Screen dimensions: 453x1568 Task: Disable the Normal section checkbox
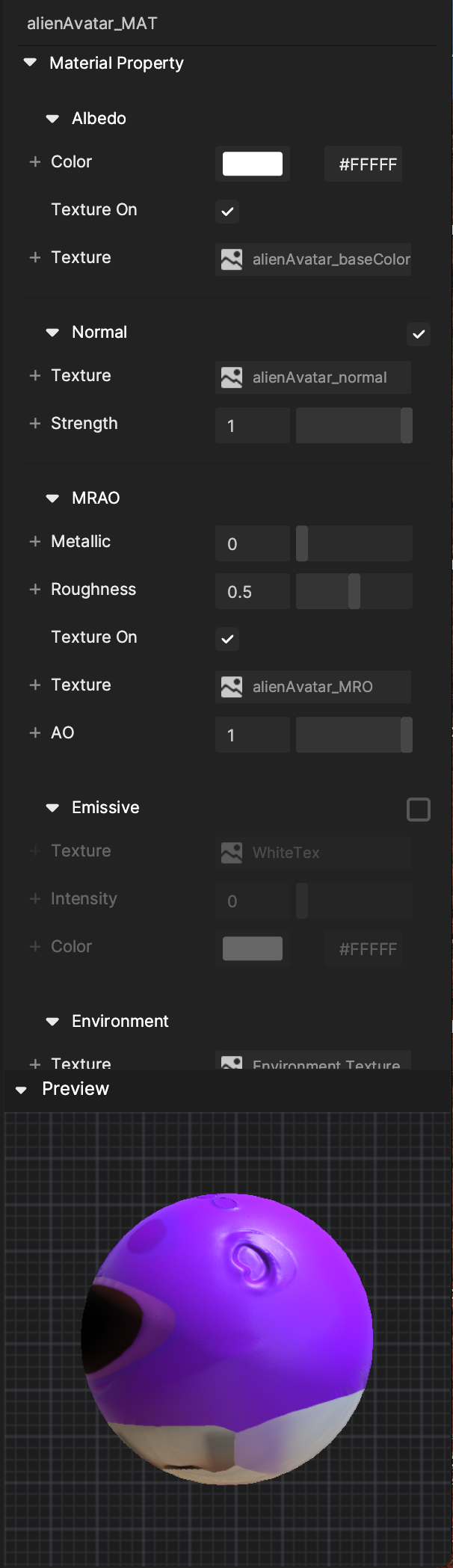coord(419,334)
